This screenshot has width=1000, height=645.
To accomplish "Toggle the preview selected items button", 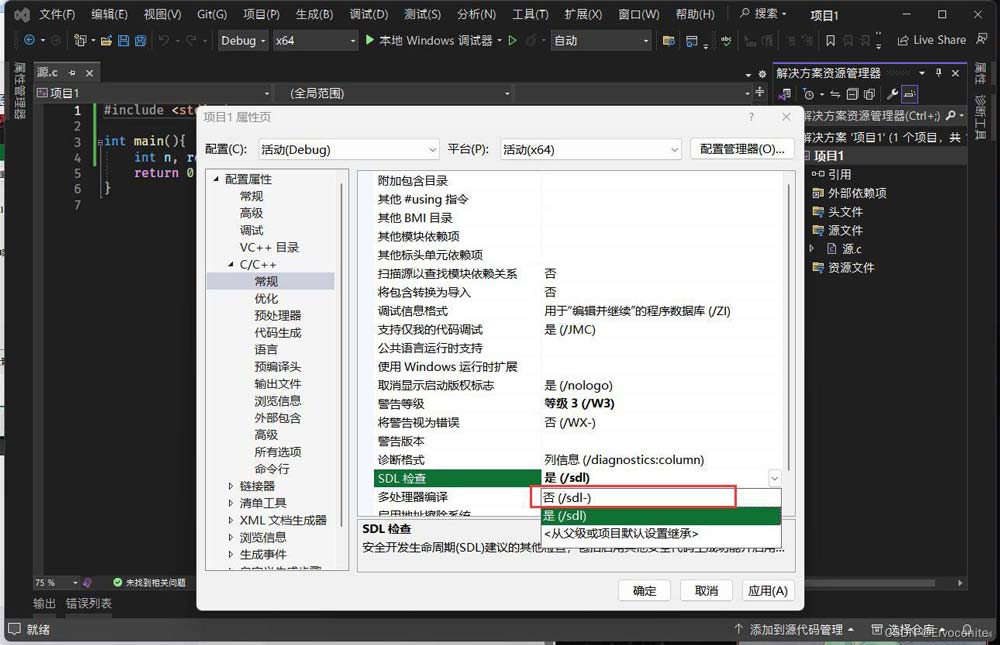I will pos(909,94).
